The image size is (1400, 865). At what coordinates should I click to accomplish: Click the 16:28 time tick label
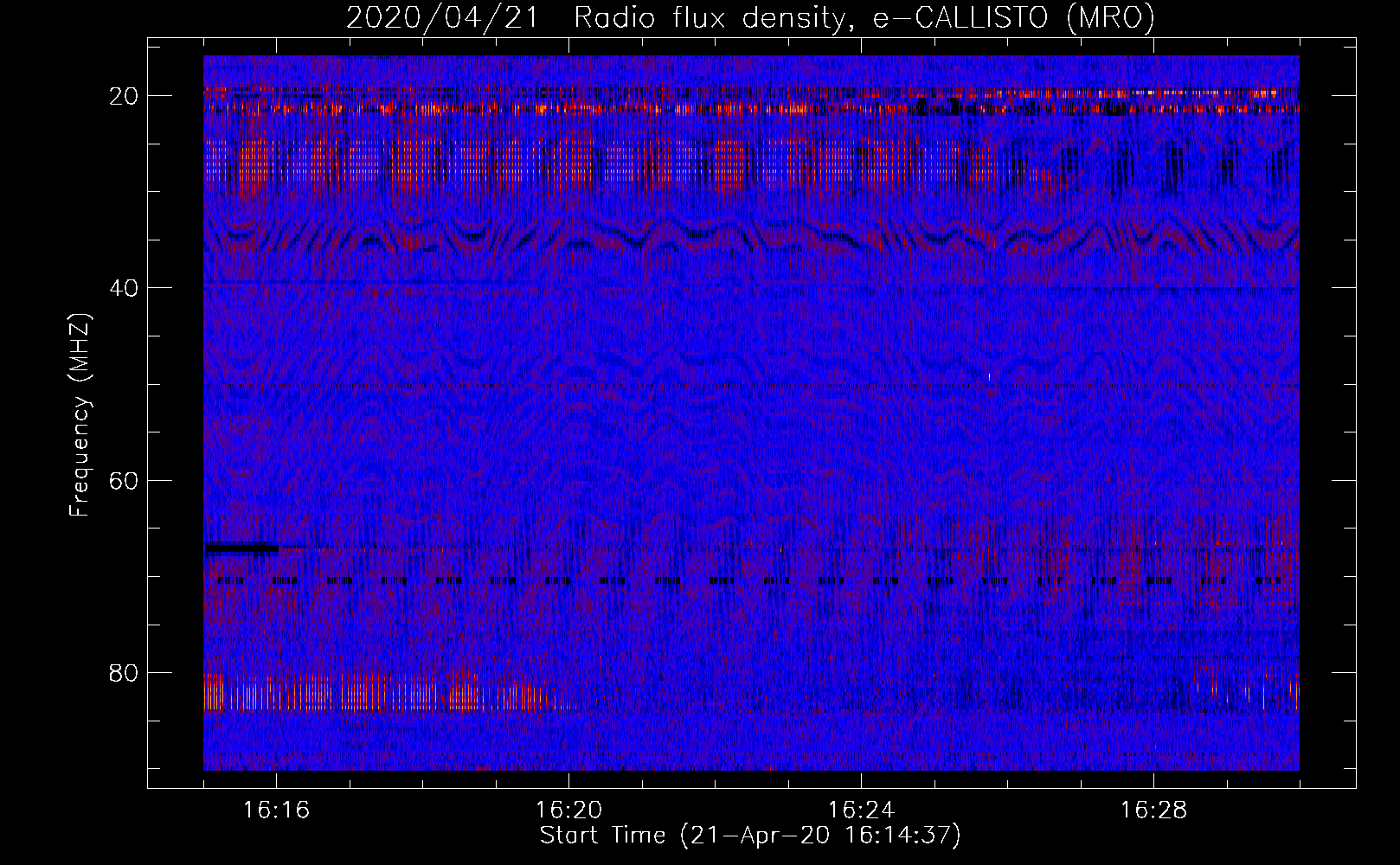(1153, 811)
